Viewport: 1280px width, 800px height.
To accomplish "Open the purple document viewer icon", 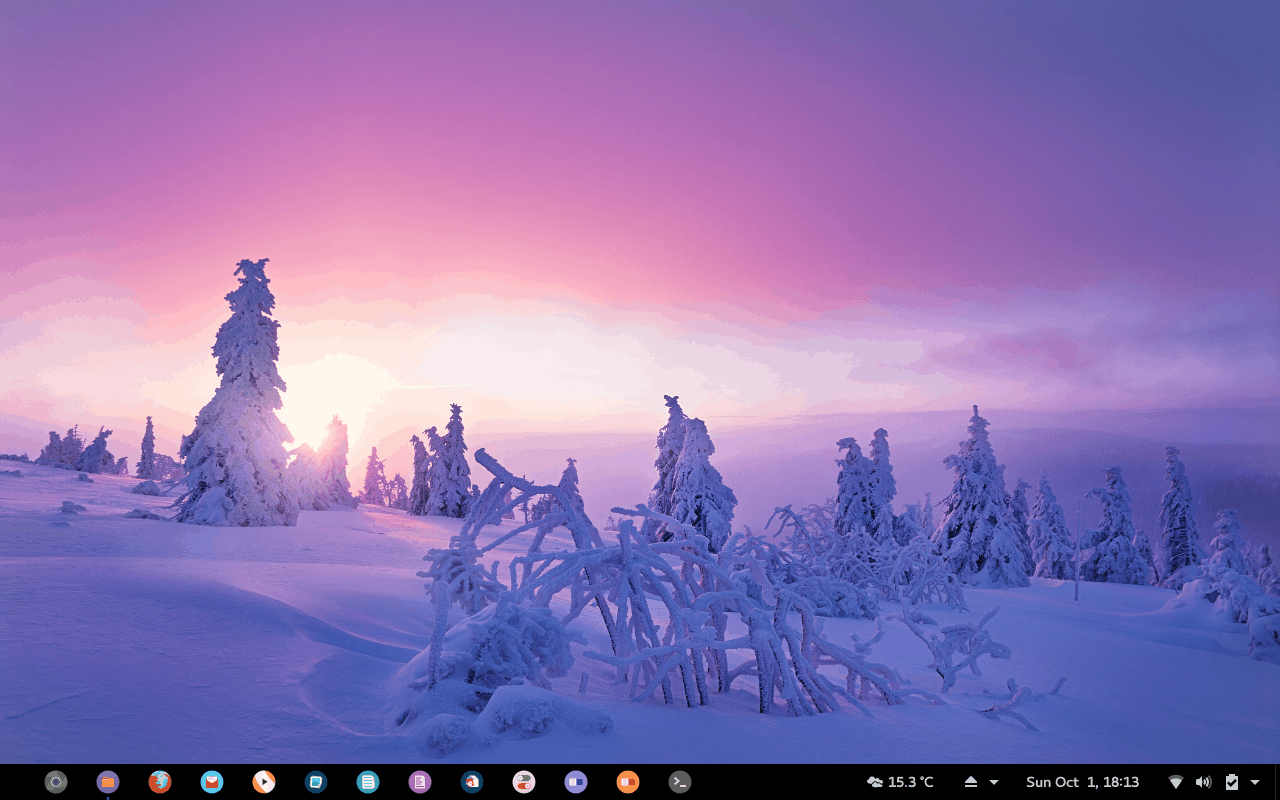I will [x=420, y=782].
